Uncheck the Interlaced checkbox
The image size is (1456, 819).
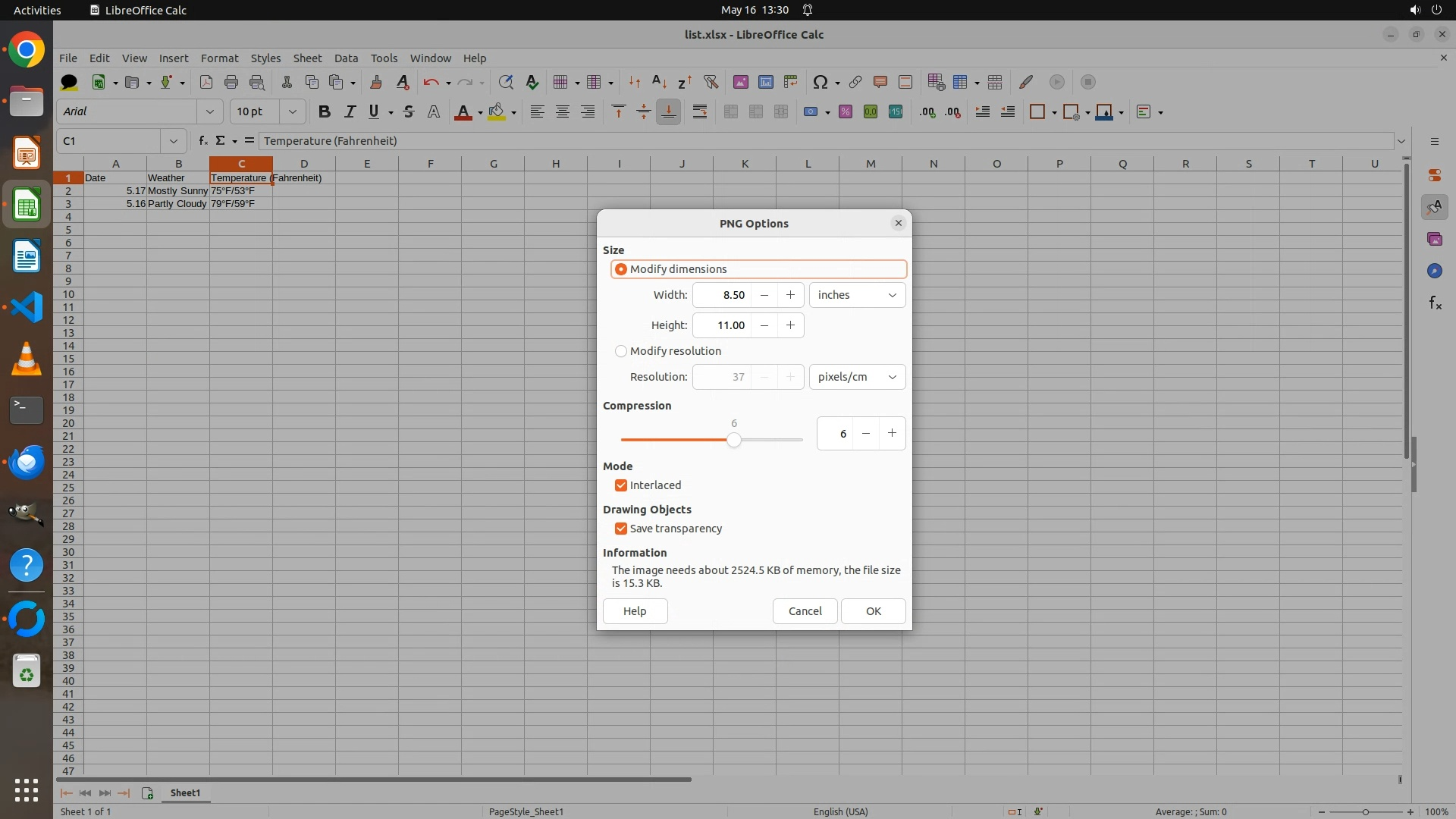tap(621, 485)
